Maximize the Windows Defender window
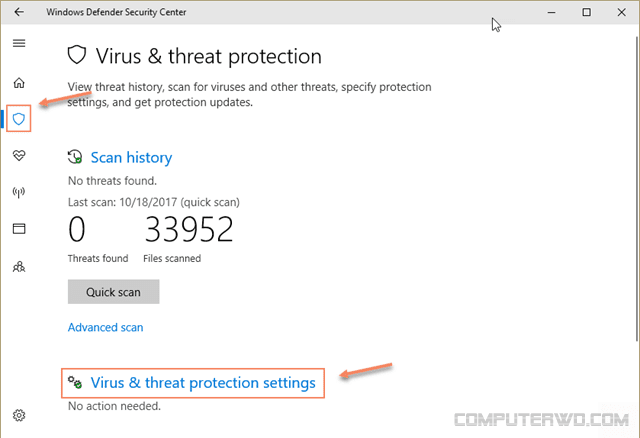The height and width of the screenshot is (438, 640). (587, 12)
